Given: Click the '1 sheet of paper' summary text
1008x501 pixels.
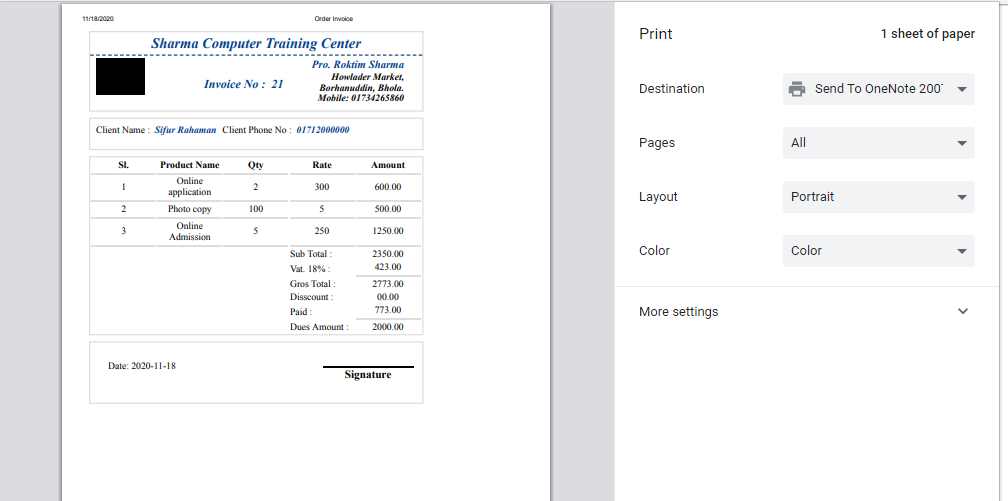Looking at the screenshot, I should click(927, 34).
